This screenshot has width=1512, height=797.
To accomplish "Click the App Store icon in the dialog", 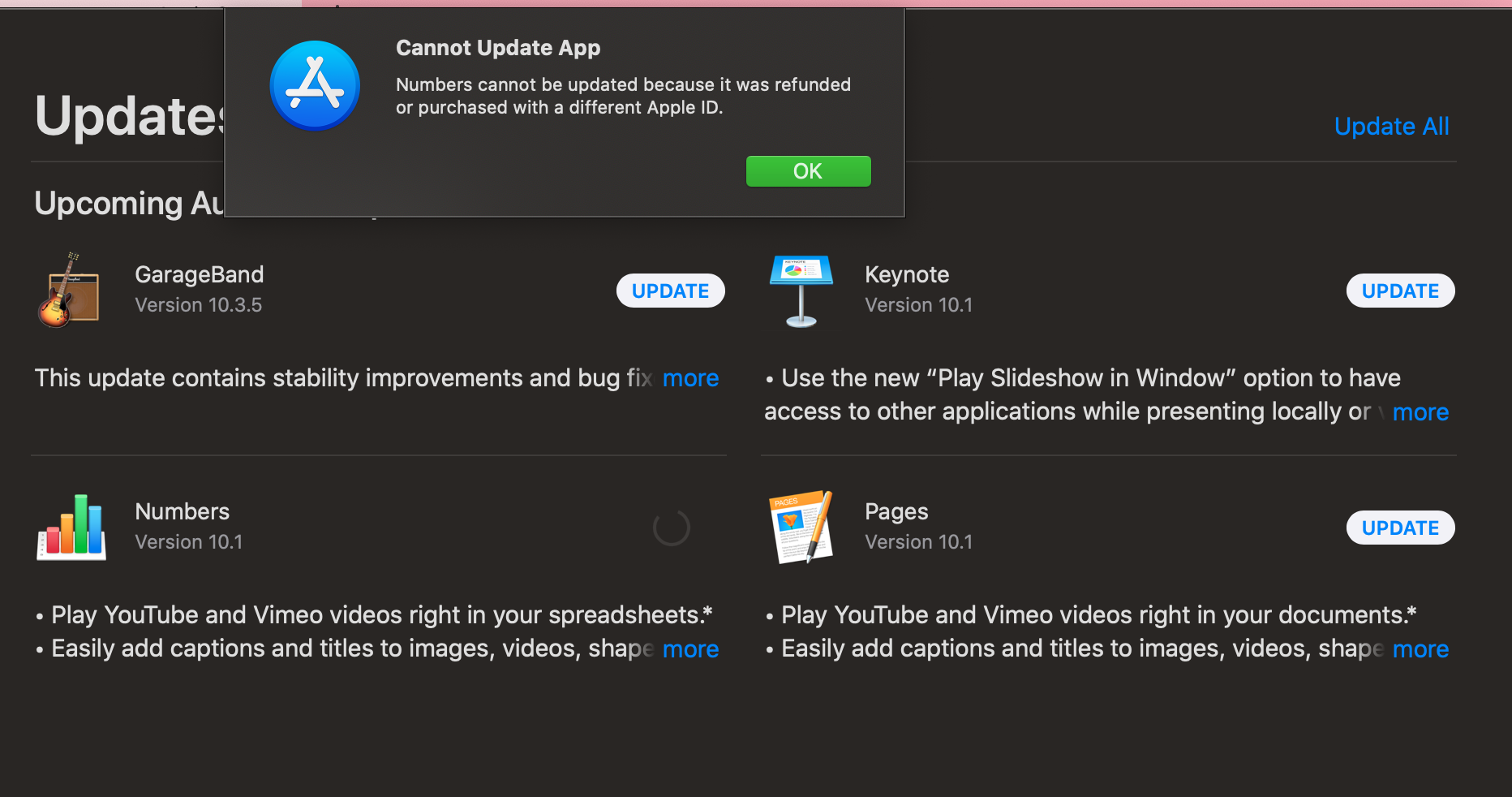I will (x=315, y=85).
